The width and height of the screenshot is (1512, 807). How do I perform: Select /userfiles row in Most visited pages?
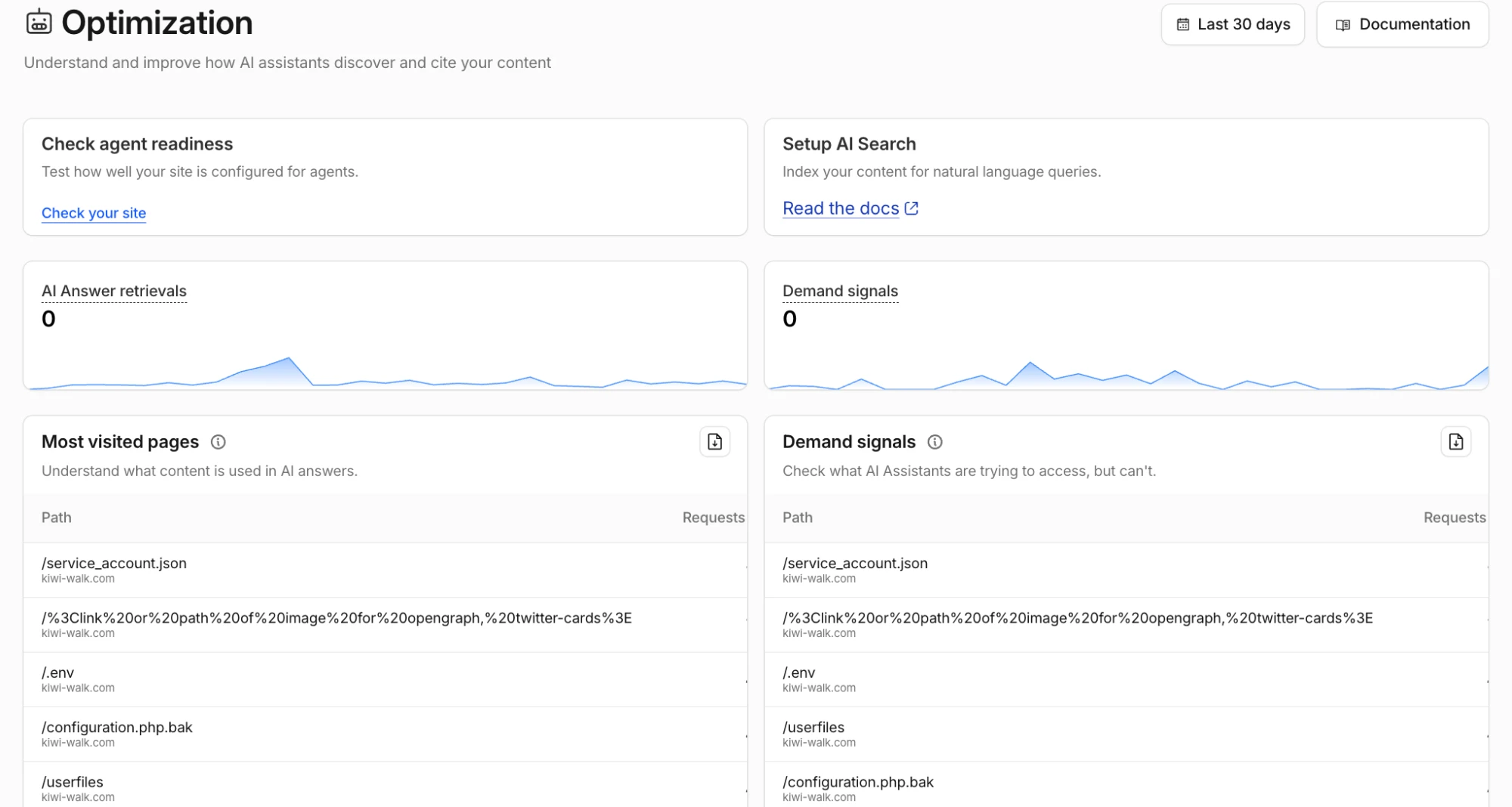(x=386, y=784)
